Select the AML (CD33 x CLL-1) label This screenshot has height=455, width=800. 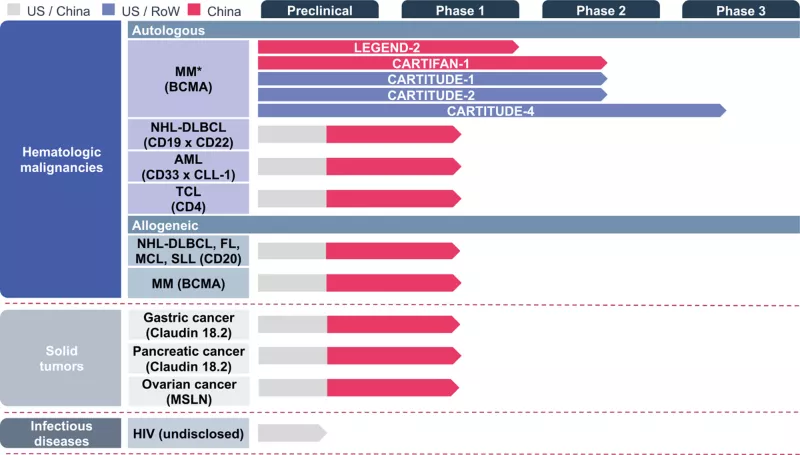[x=189, y=167]
